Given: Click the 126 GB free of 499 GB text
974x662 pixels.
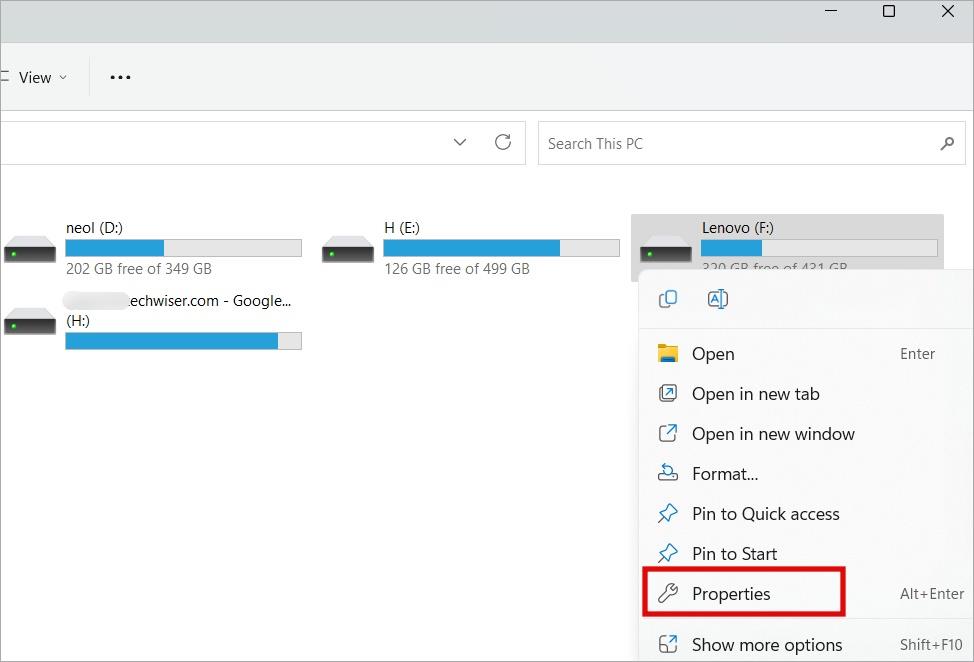Looking at the screenshot, I should 457,269.
